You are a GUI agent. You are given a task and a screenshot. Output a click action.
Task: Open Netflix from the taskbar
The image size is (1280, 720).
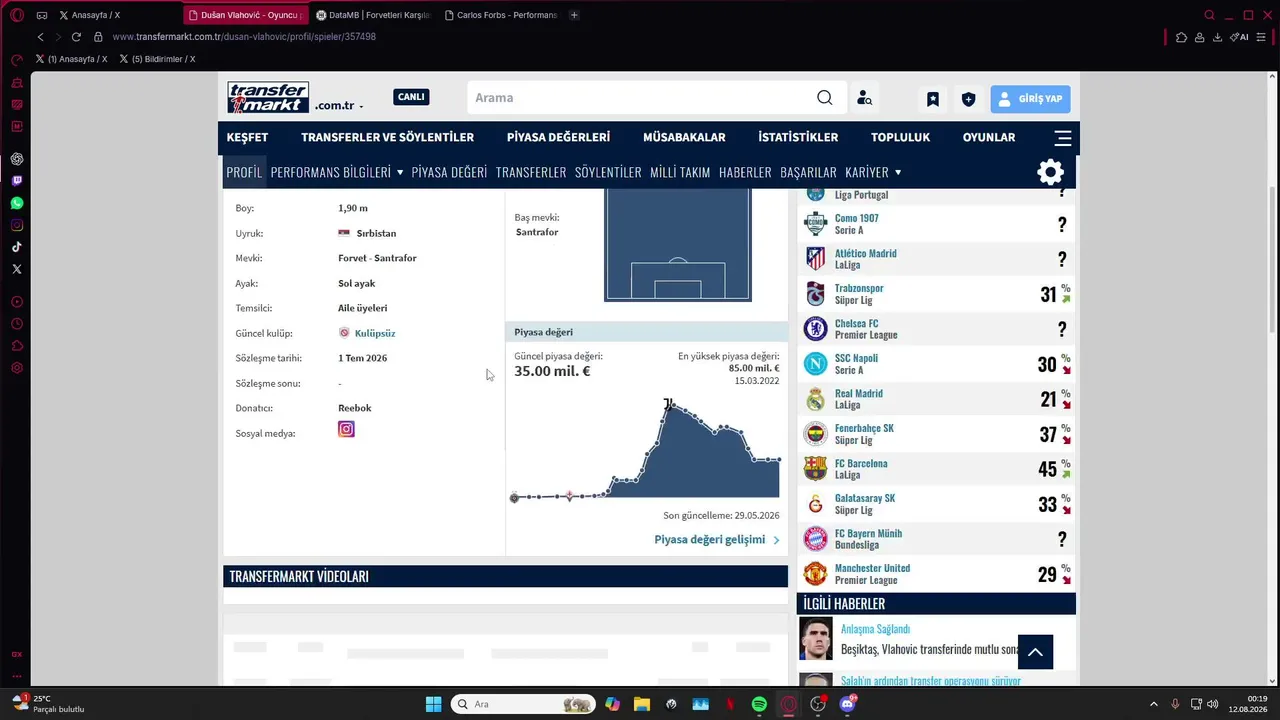pyautogui.click(x=730, y=704)
